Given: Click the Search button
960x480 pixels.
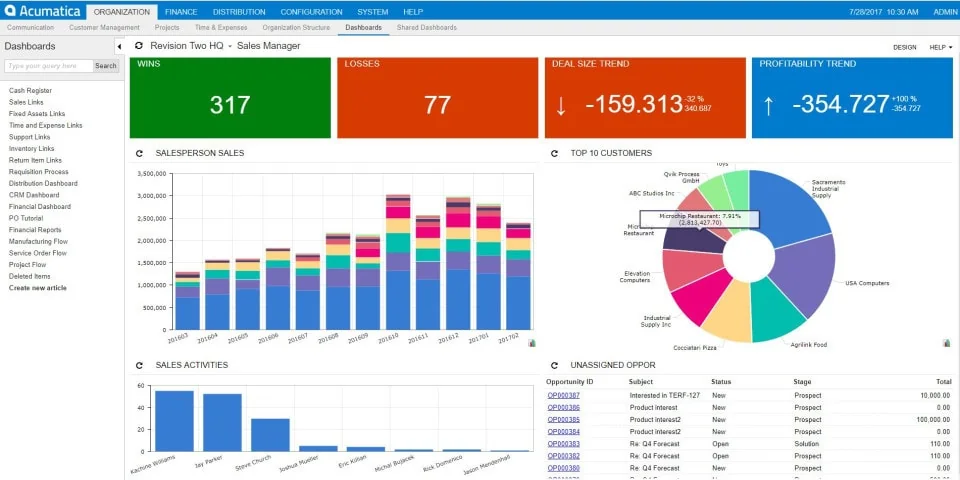Looking at the screenshot, I should 106,66.
